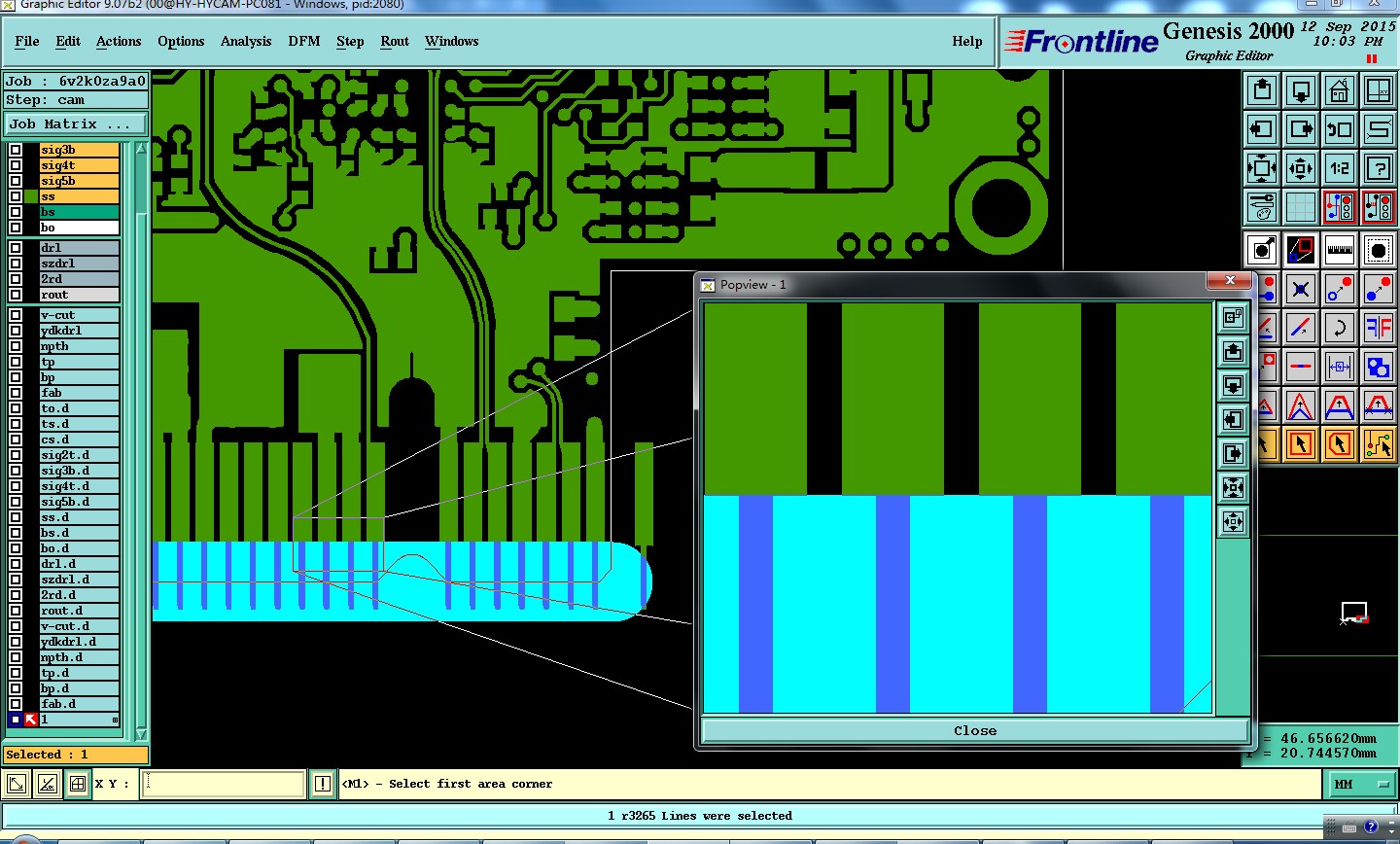Click layer list scrollbar down arrow
The width and height of the screenshot is (1400, 844).
[x=141, y=734]
